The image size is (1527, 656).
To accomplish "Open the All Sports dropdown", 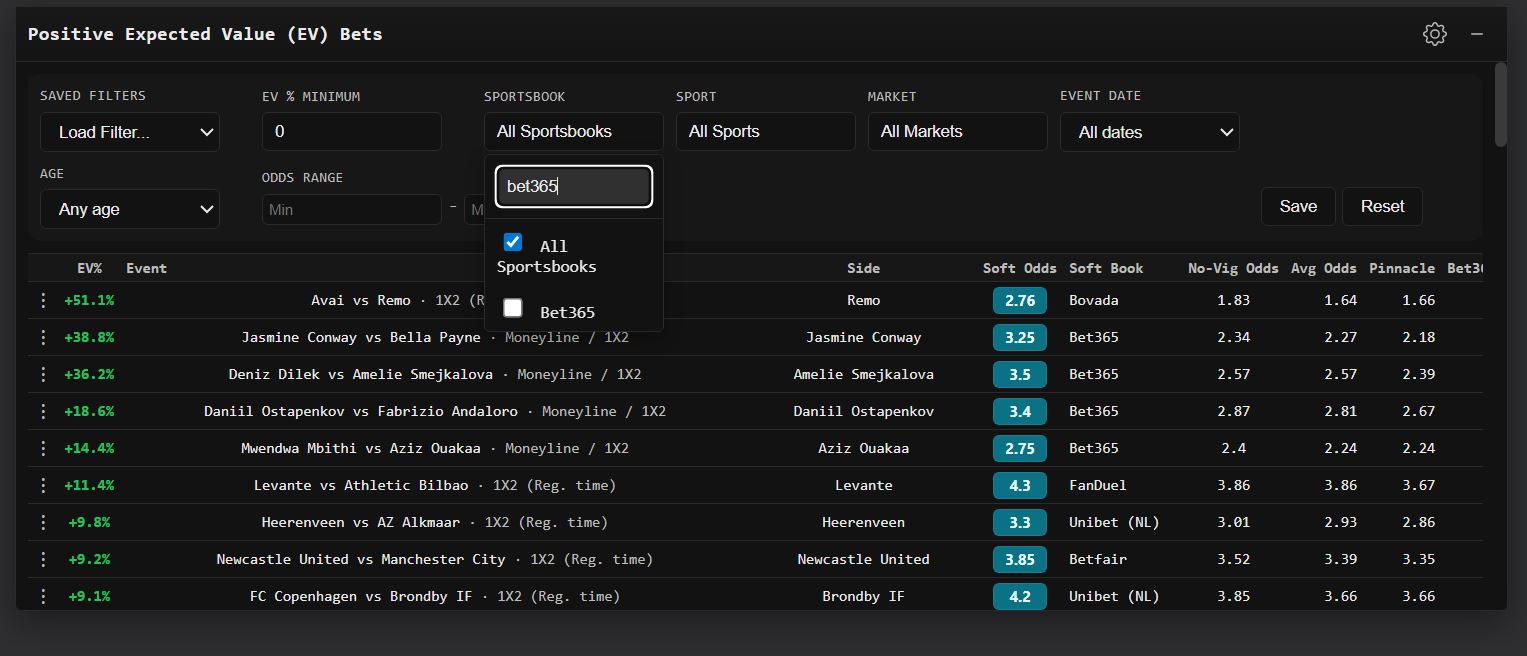I will click(x=765, y=131).
